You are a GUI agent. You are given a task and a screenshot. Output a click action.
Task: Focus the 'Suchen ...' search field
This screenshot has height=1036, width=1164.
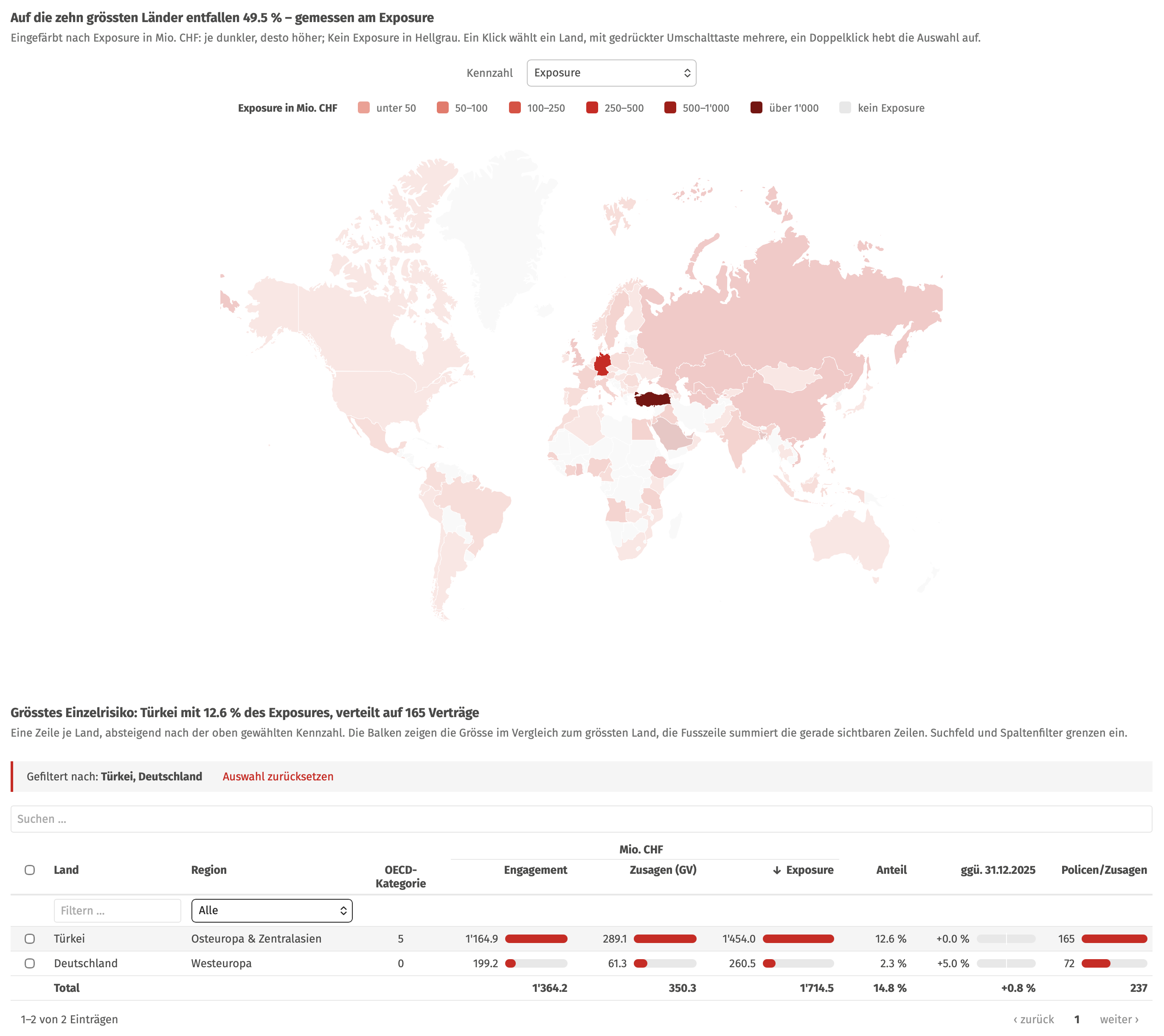(581, 819)
